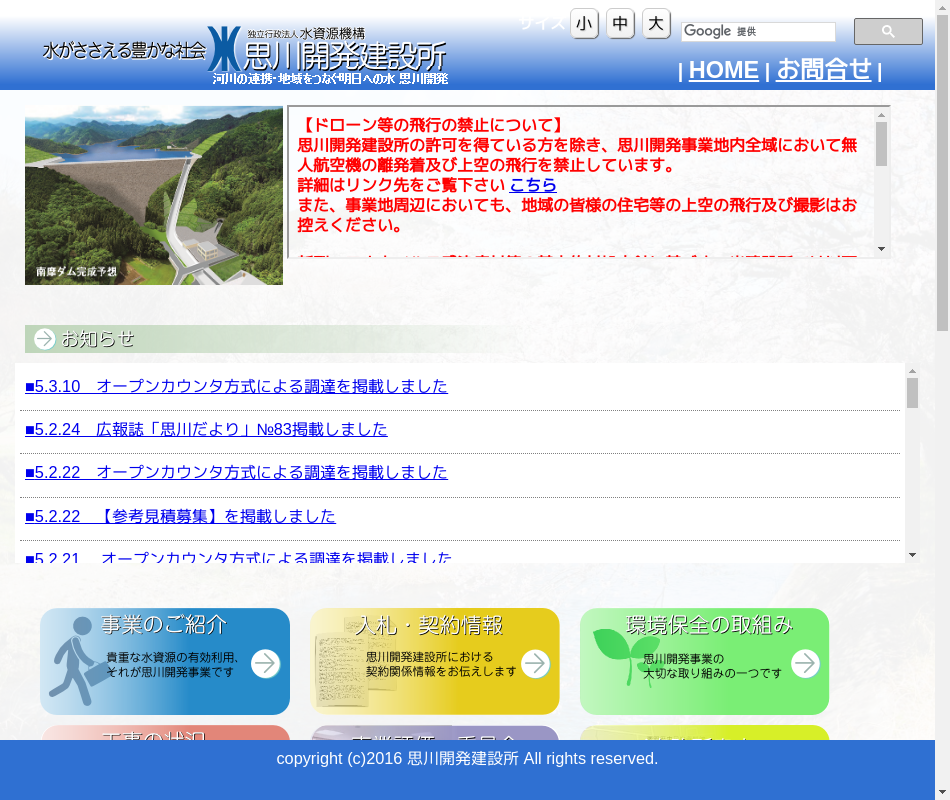Click the 思川開発建設所 header logo
The height and width of the screenshot is (800, 950).
coord(328,55)
